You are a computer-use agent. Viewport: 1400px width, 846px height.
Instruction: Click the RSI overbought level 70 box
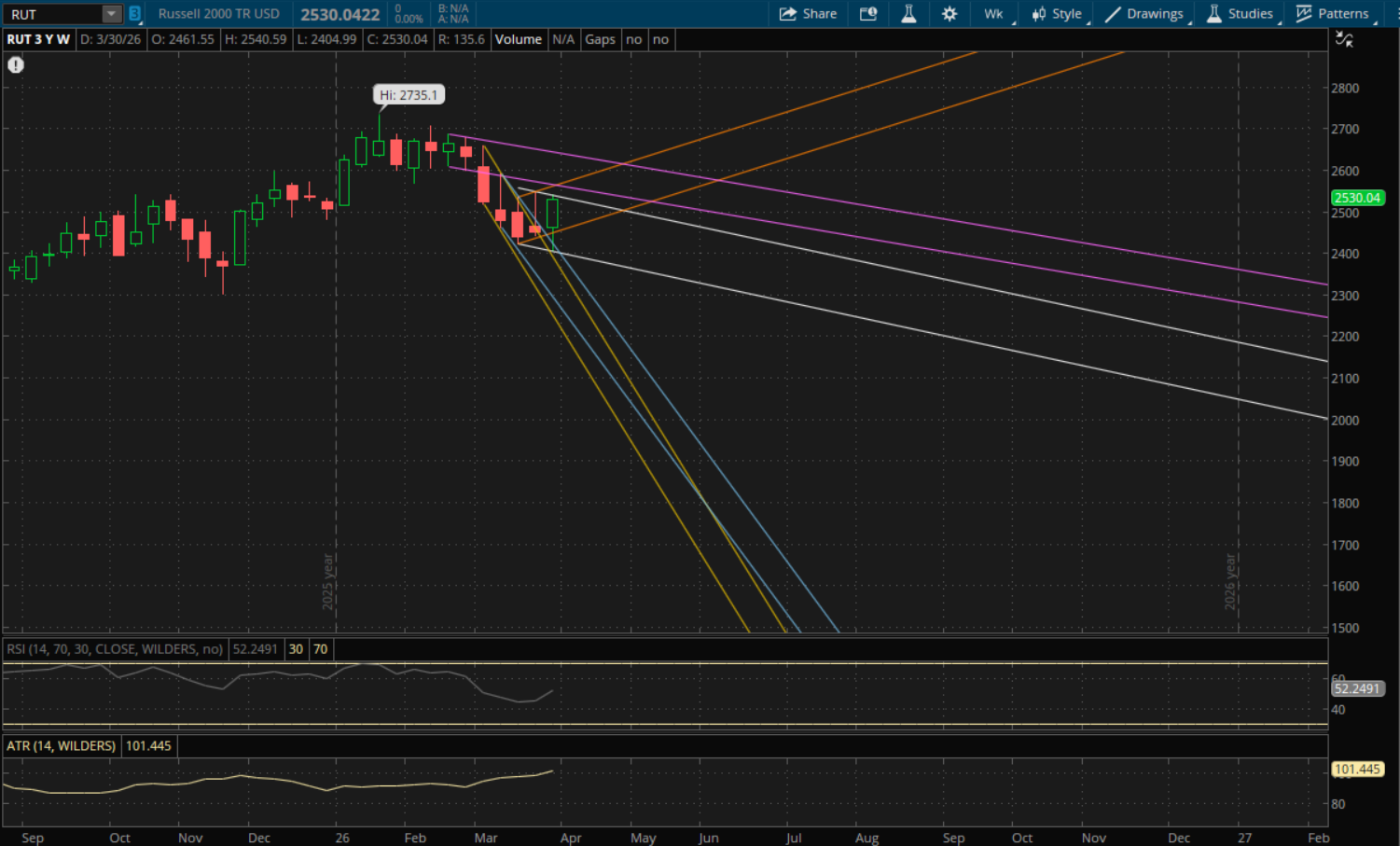[320, 649]
